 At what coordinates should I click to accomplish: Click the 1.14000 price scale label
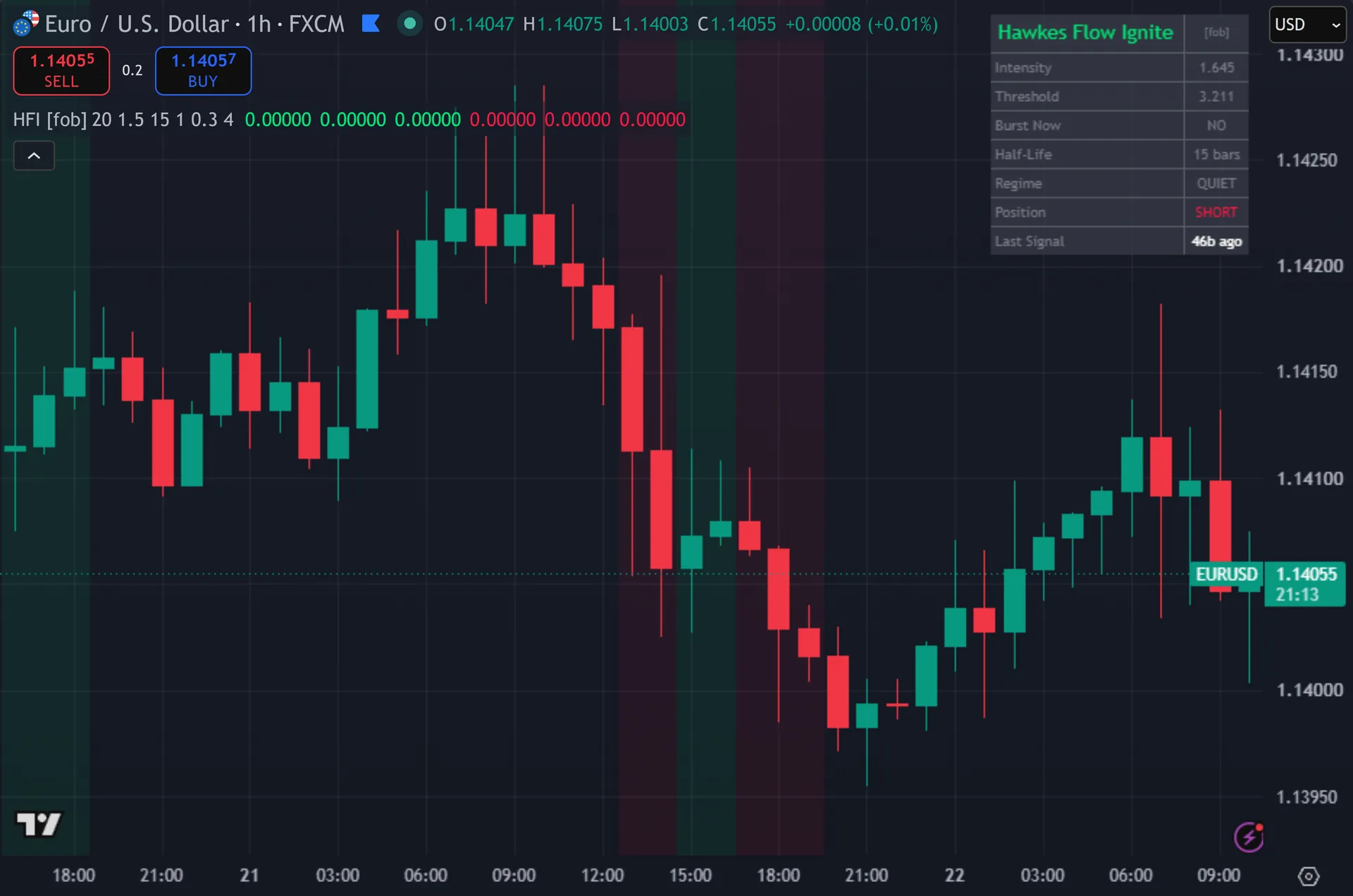pos(1310,690)
